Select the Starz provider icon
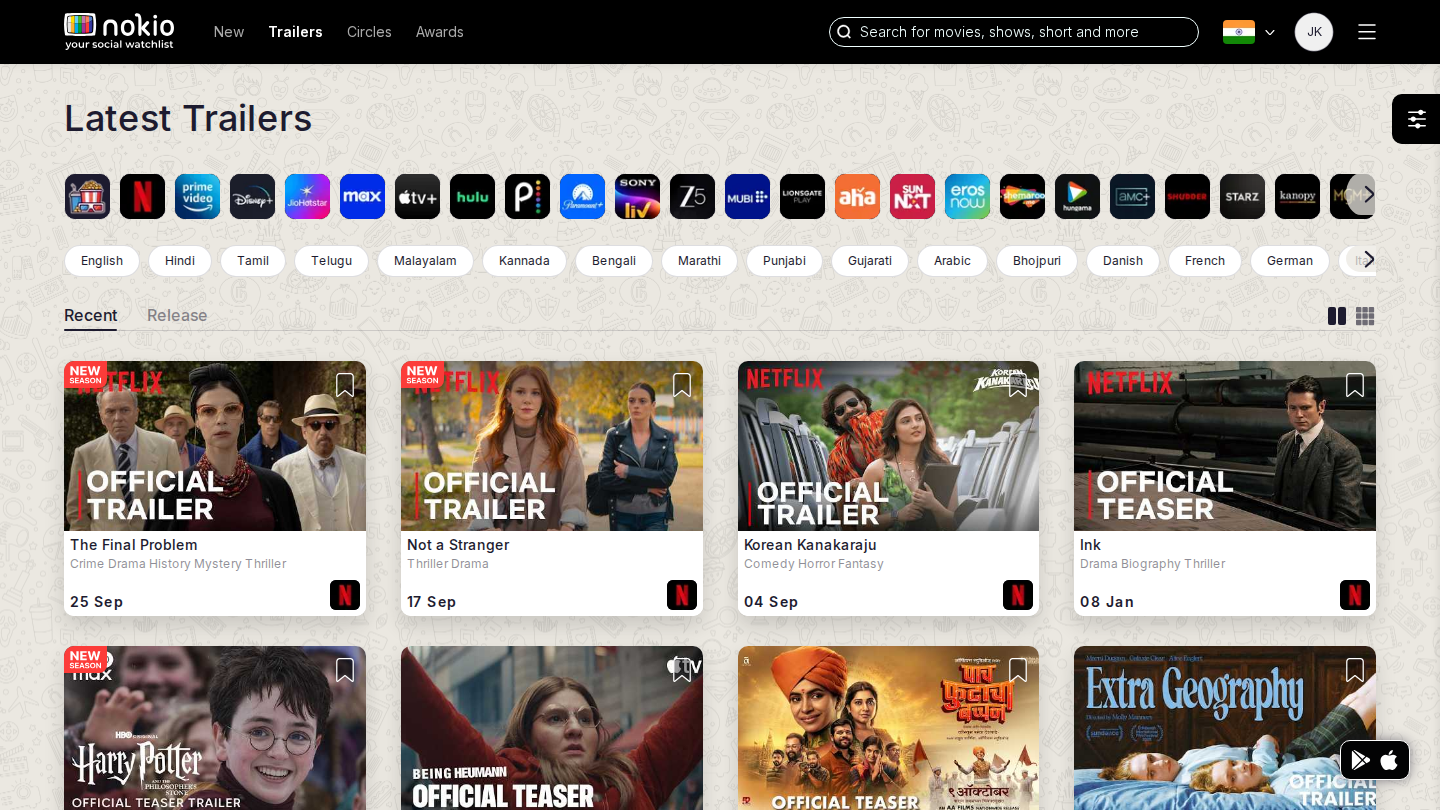Screen dimensions: 1440x810 pos(1242,196)
